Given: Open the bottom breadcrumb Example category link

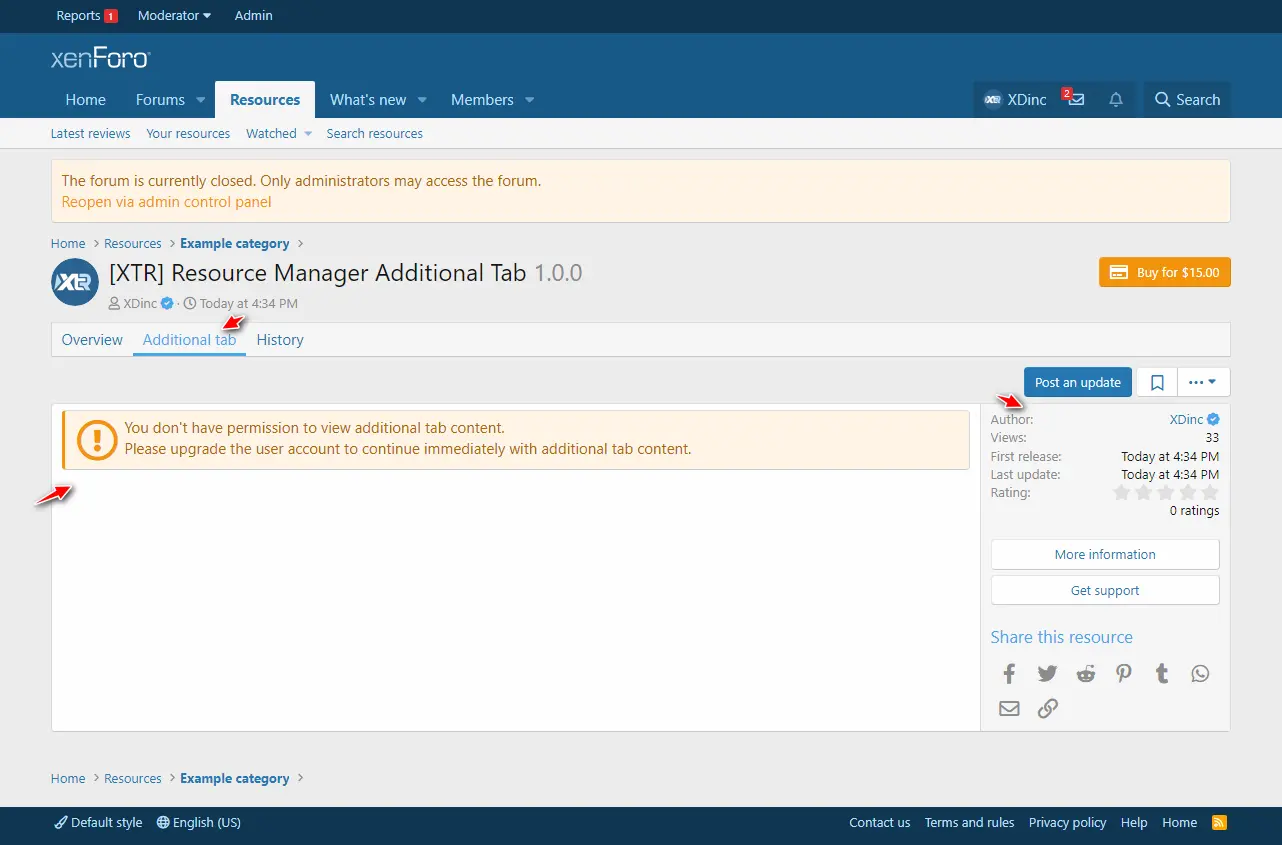Looking at the screenshot, I should [235, 778].
